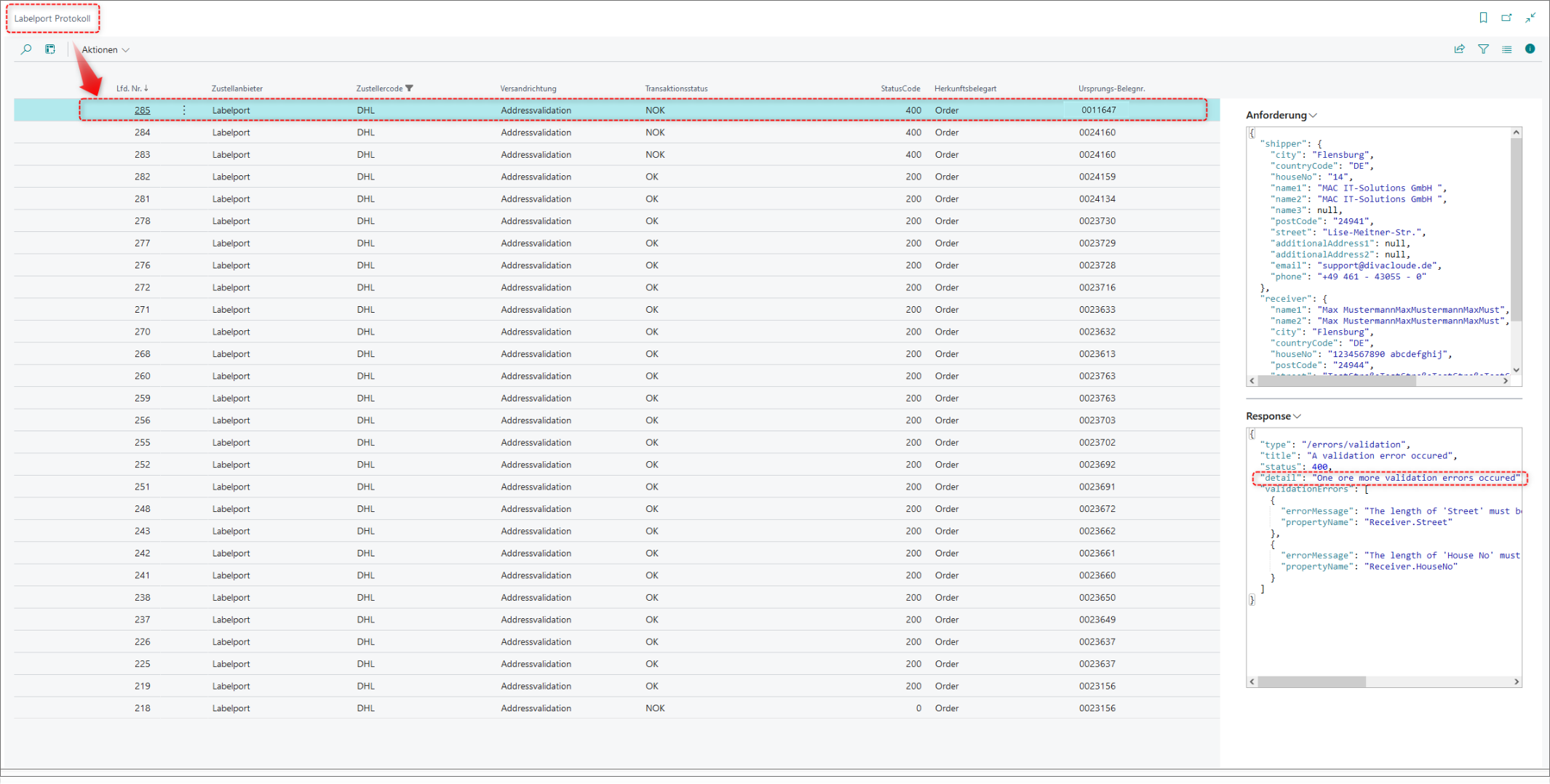Toggle the FactBox info icon
This screenshot has height=784, width=1550.
(x=1530, y=49)
